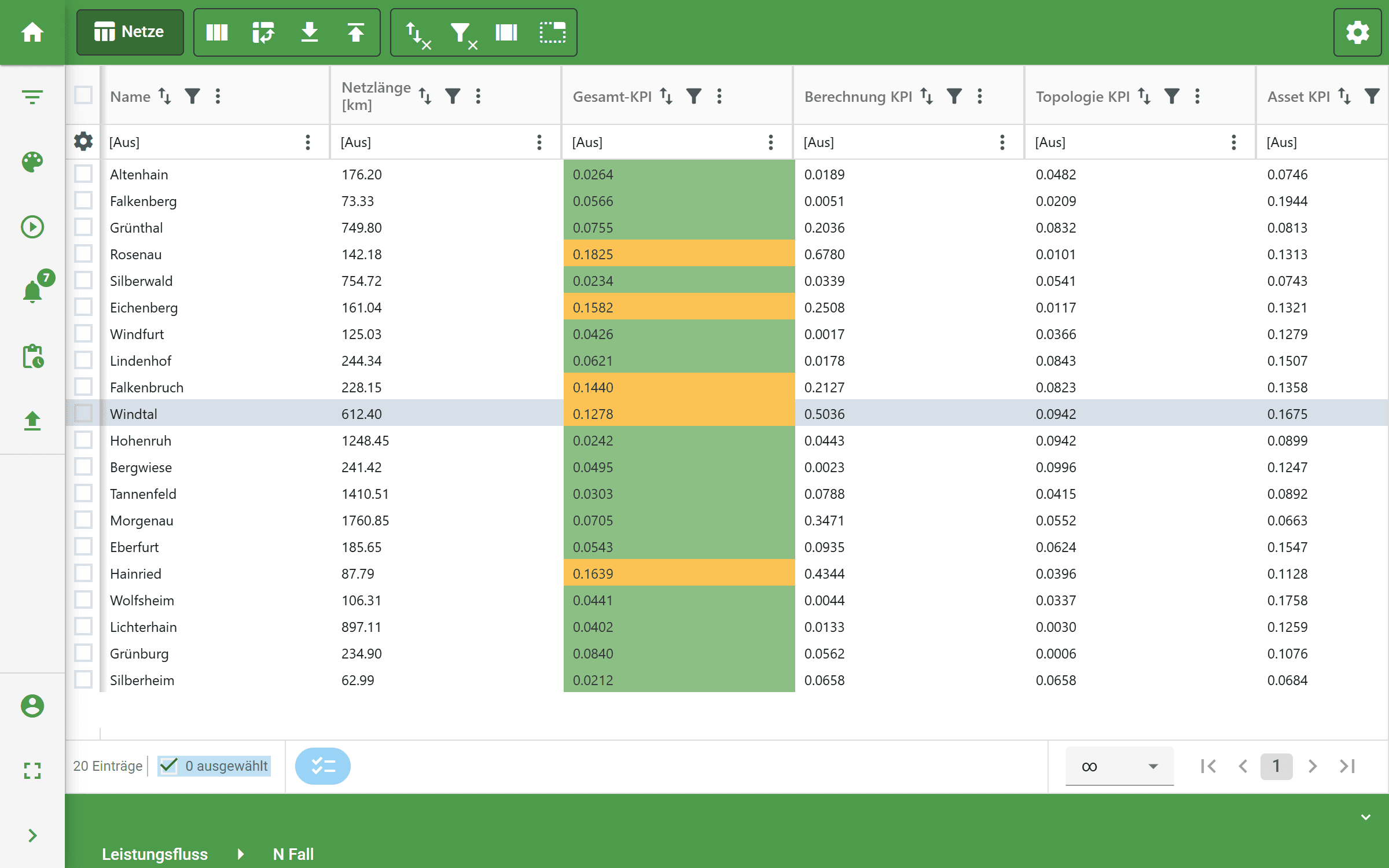
Task: Click the blue selection button next to 0 ausgewählt
Action: (322, 766)
